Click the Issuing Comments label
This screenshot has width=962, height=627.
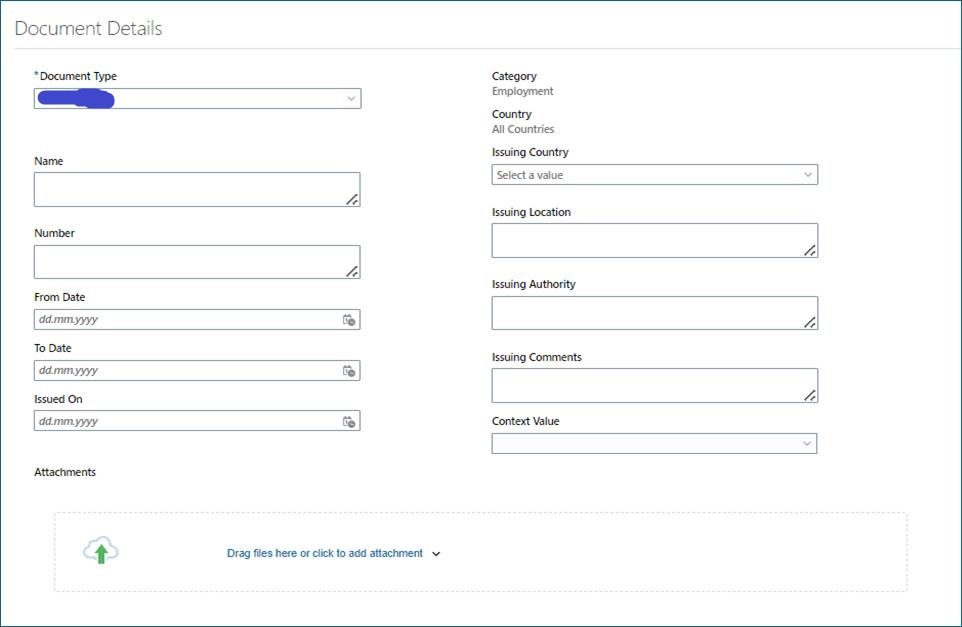pos(537,357)
